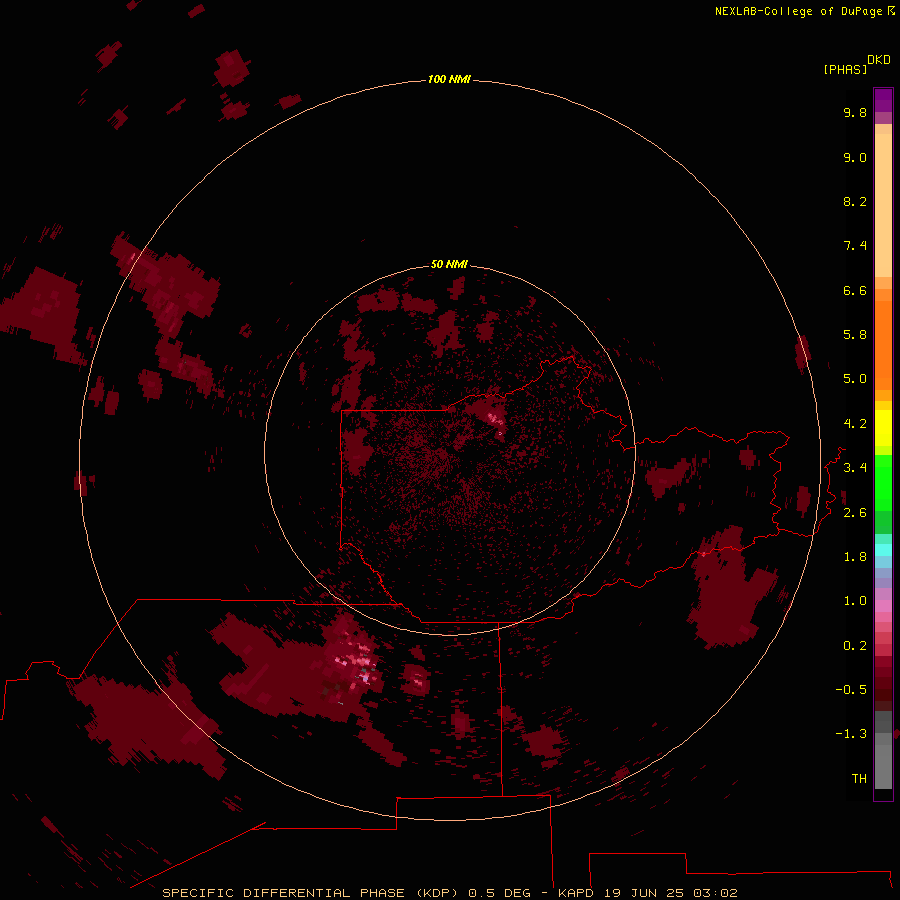
Task: Click the 100 NMI range ring label
Action: click(x=449, y=79)
